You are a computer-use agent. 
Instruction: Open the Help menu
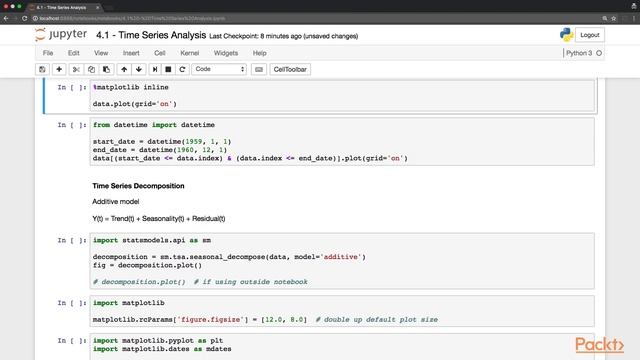pos(259,53)
